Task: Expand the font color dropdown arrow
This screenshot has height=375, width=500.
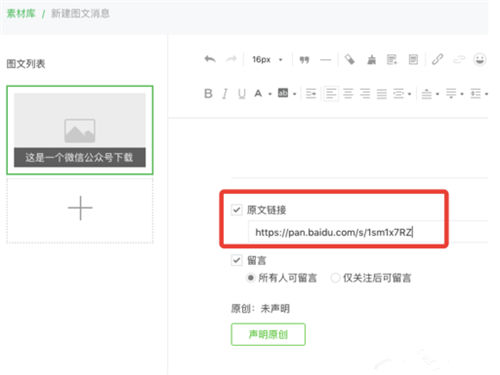Action: click(x=270, y=94)
